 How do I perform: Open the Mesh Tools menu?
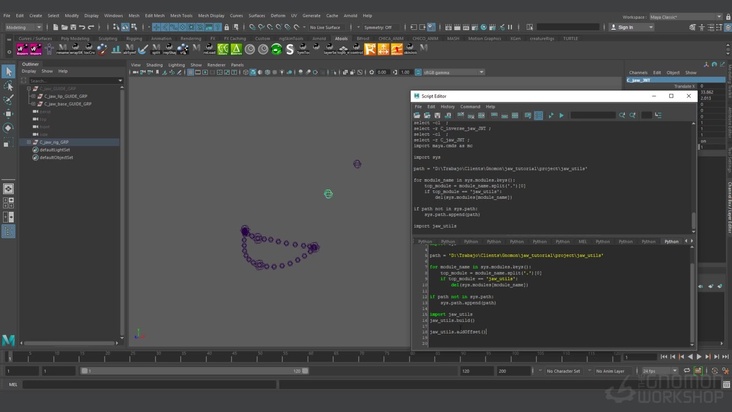tap(181, 16)
